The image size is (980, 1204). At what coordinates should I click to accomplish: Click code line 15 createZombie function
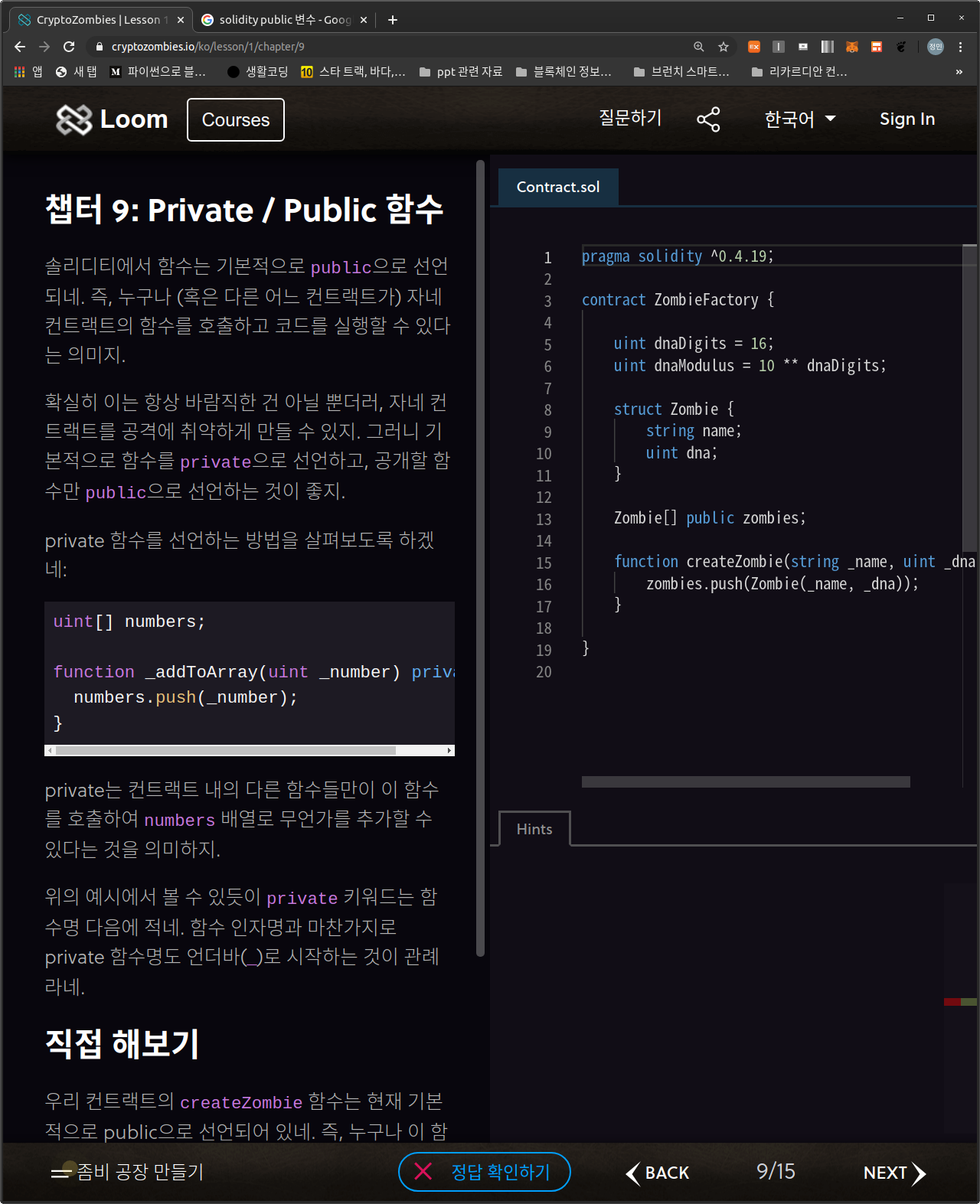pyautogui.click(x=794, y=562)
